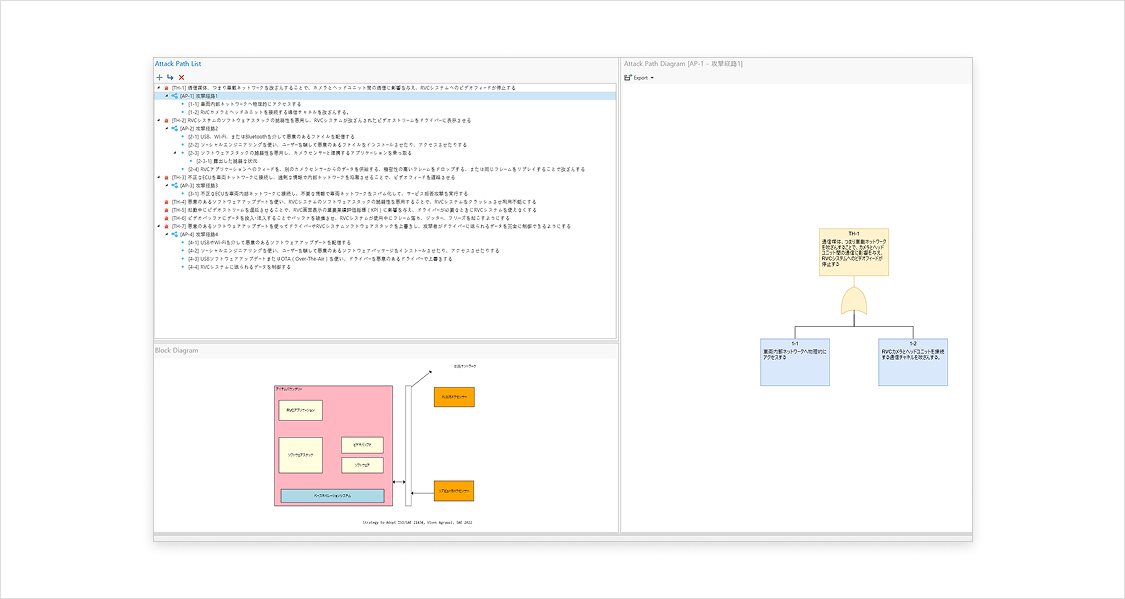1125x599 pixels.
Task: Click the share icon of AP-3 row
Action: [174, 185]
